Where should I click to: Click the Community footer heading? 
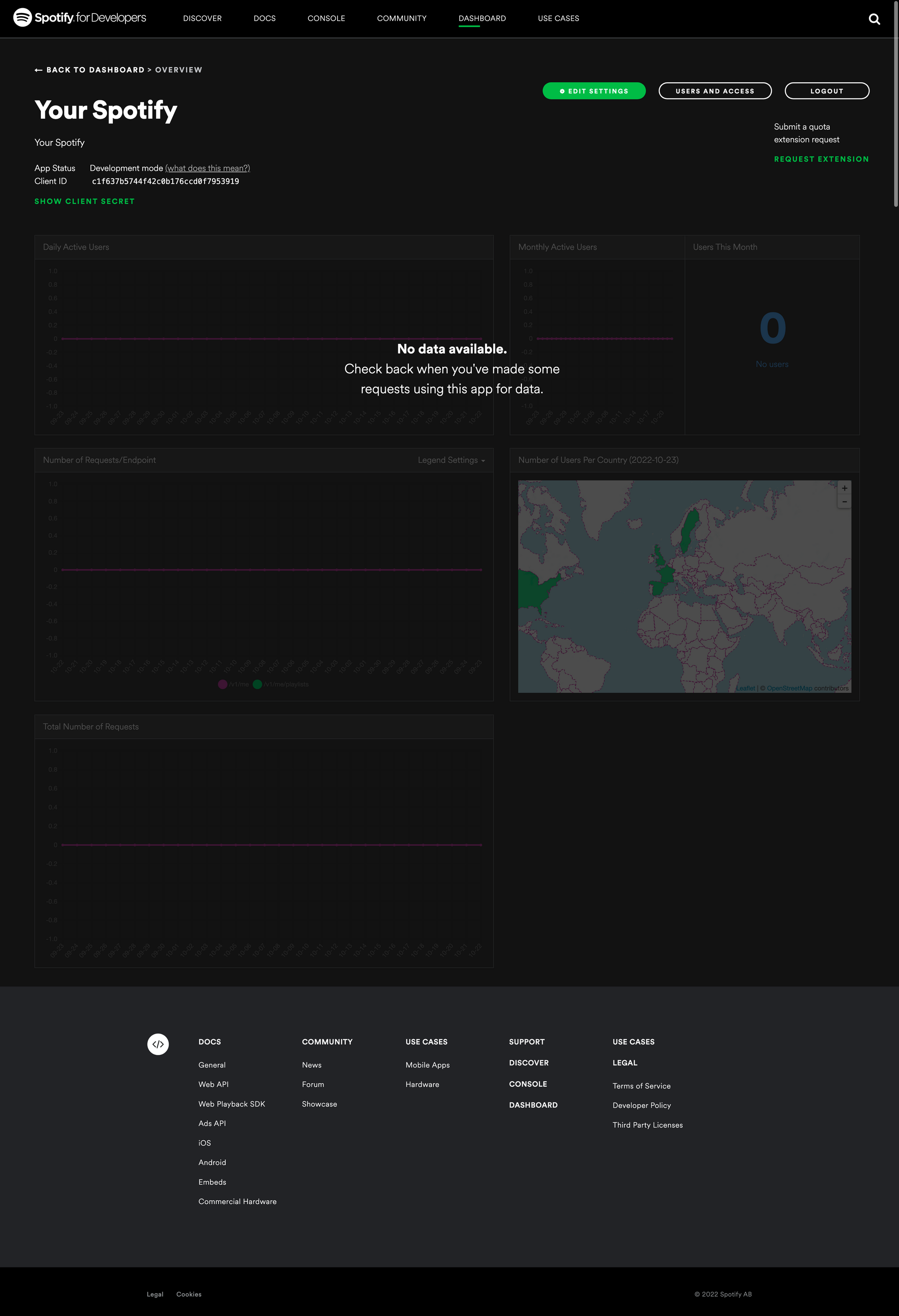327,1042
